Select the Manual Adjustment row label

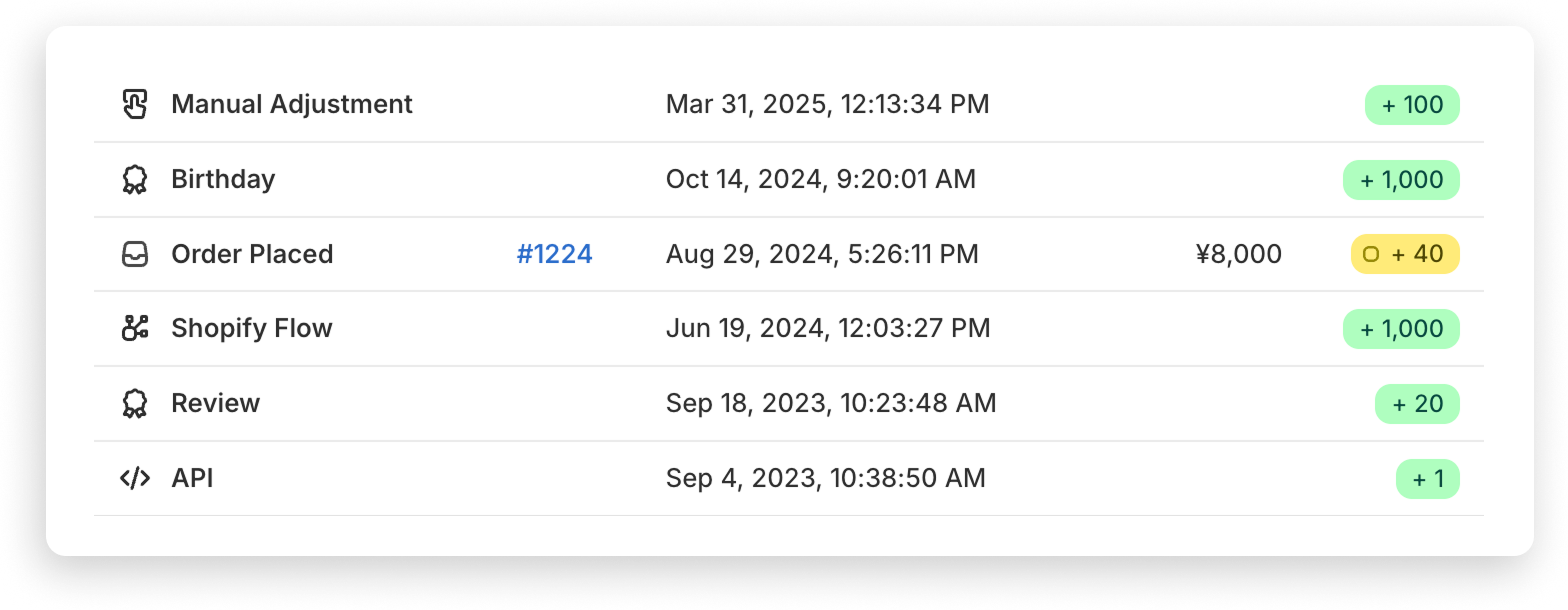(x=292, y=104)
